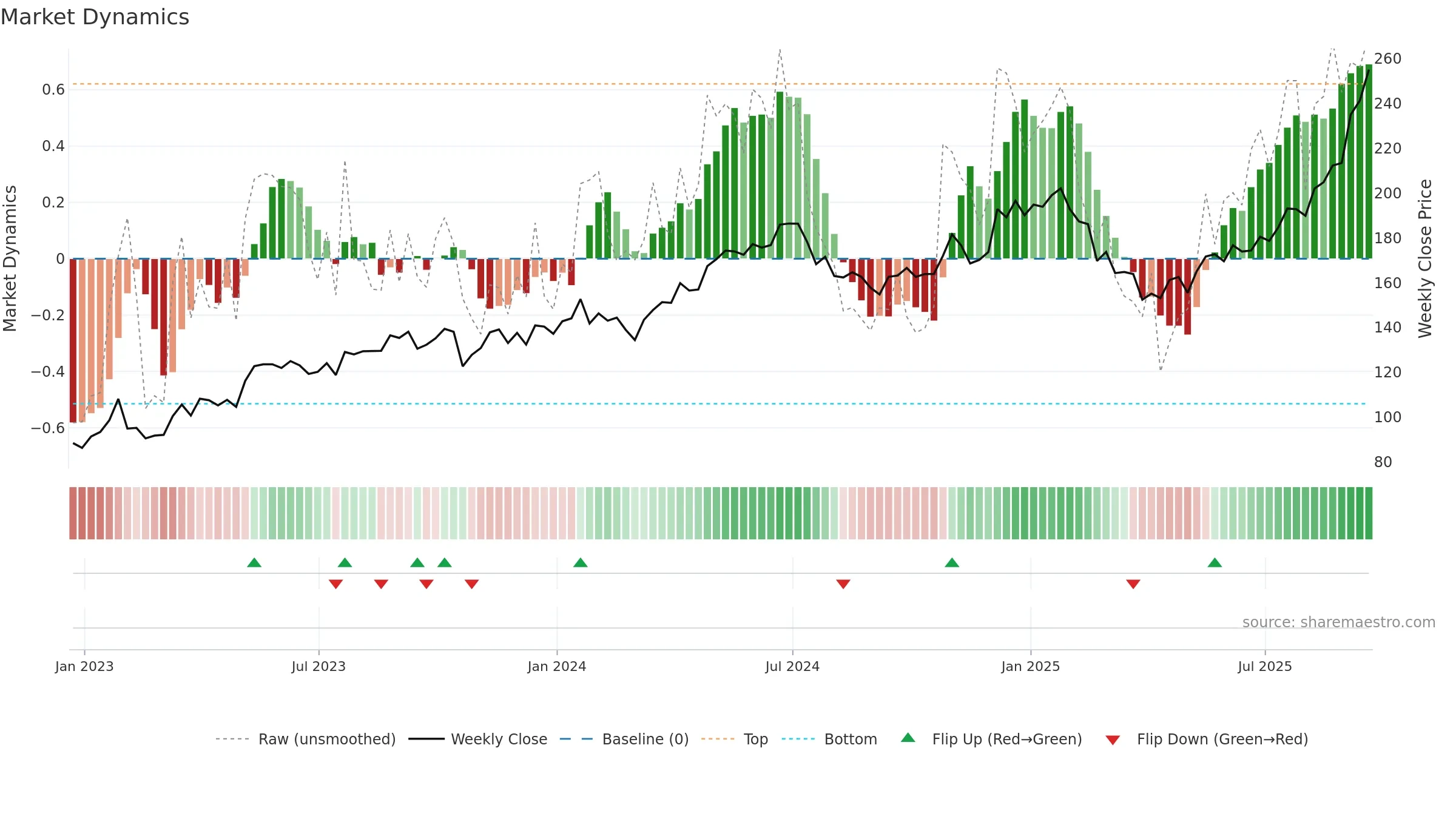
Task: Click the 140 price axis label
Action: 1388,328
